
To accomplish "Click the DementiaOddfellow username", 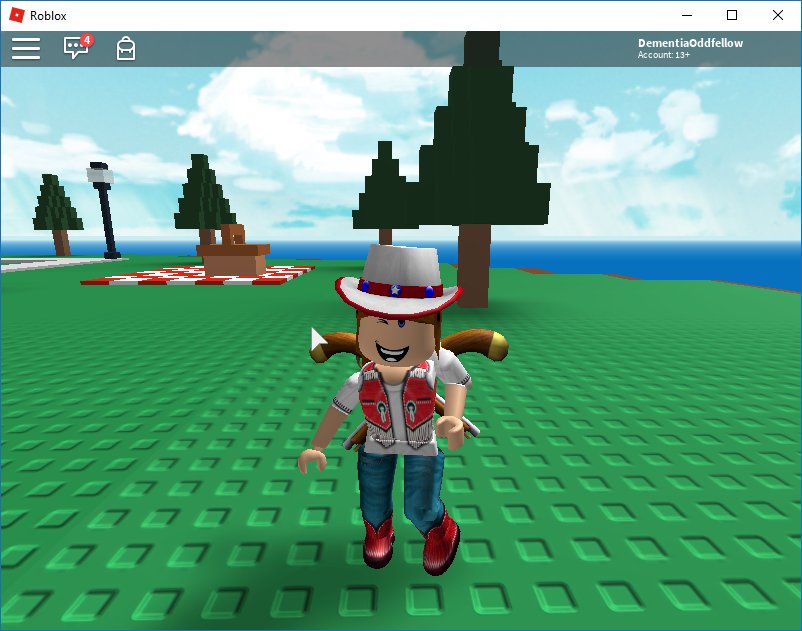I will click(x=690, y=43).
